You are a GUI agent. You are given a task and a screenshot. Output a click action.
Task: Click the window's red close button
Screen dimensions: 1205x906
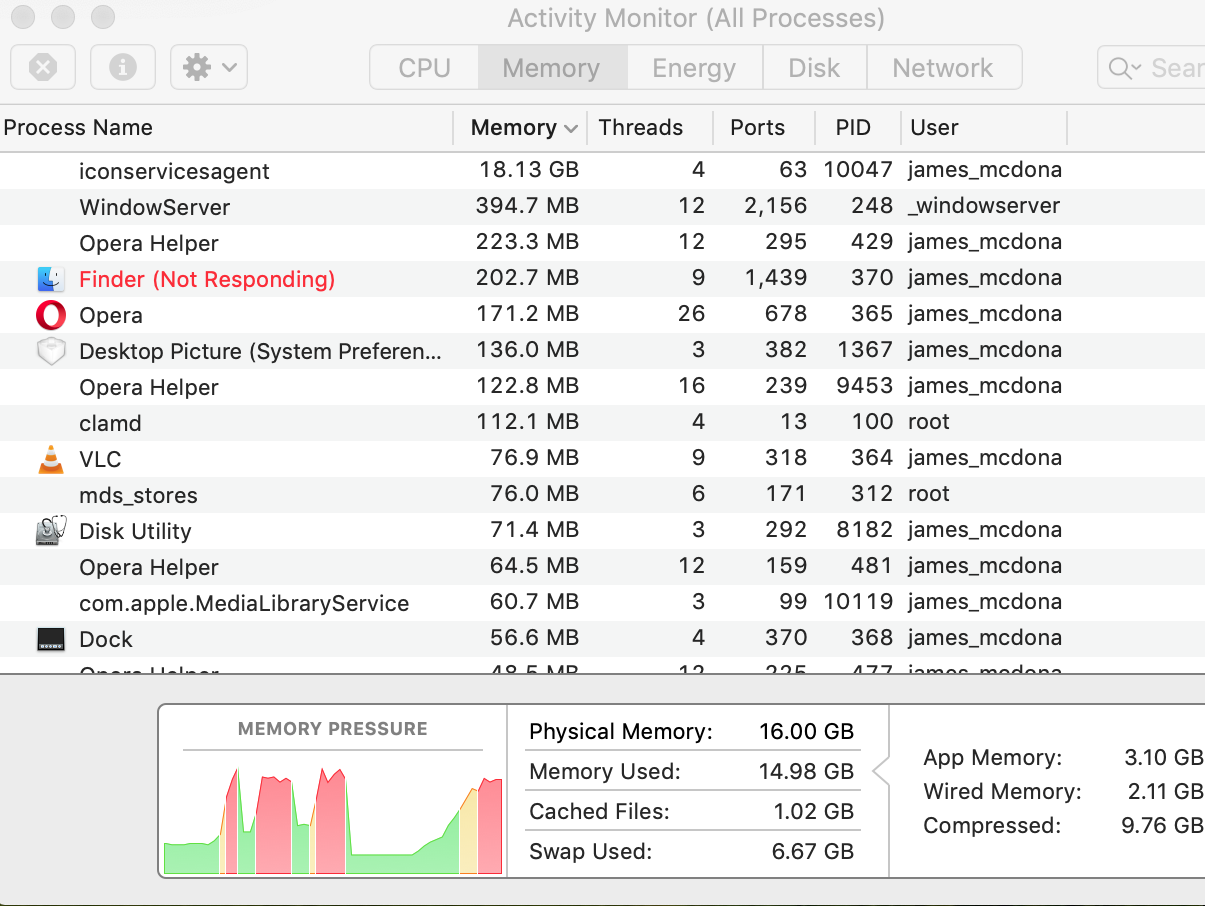21,17
